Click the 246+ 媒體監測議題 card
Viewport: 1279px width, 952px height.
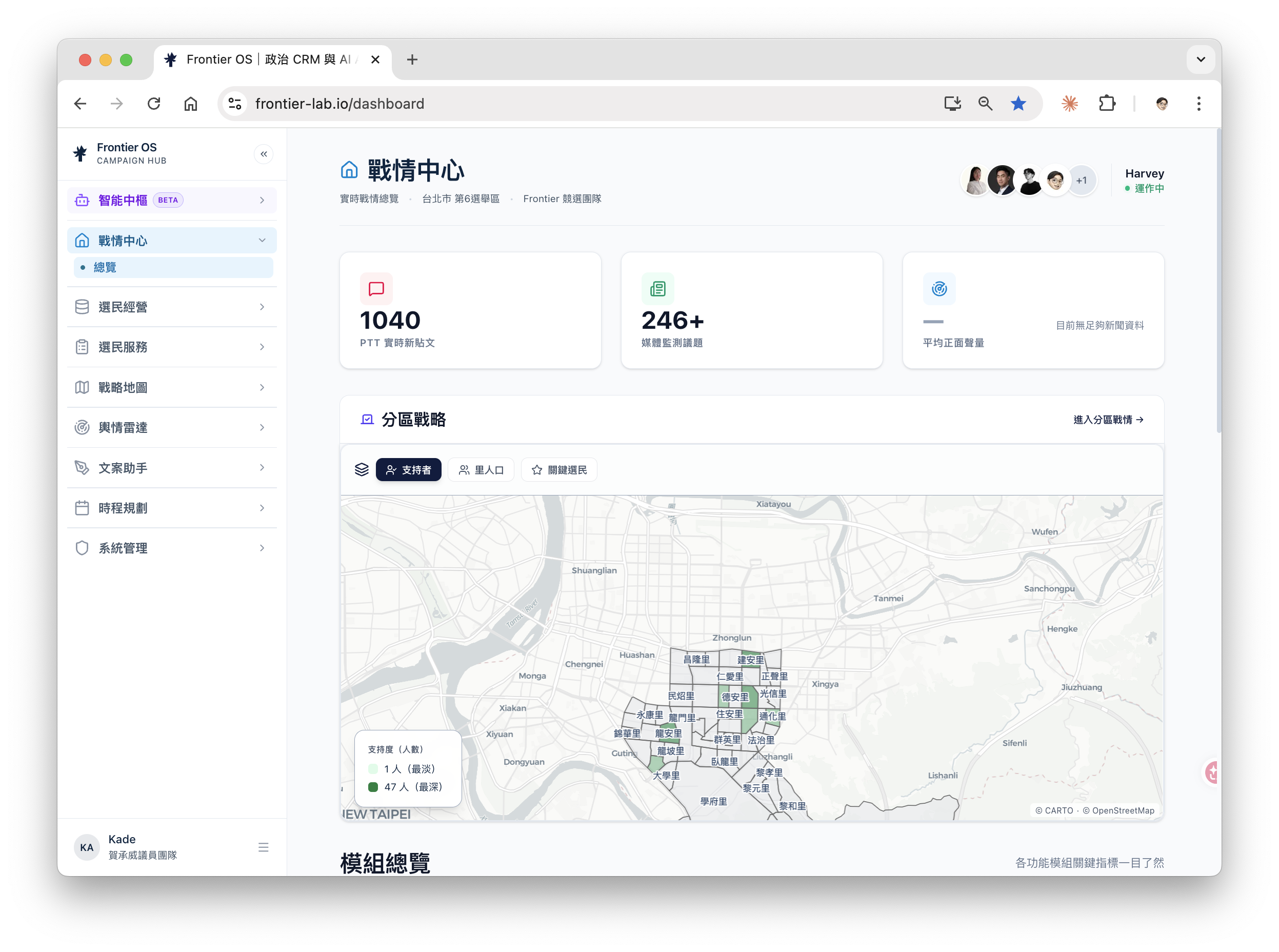[752, 310]
